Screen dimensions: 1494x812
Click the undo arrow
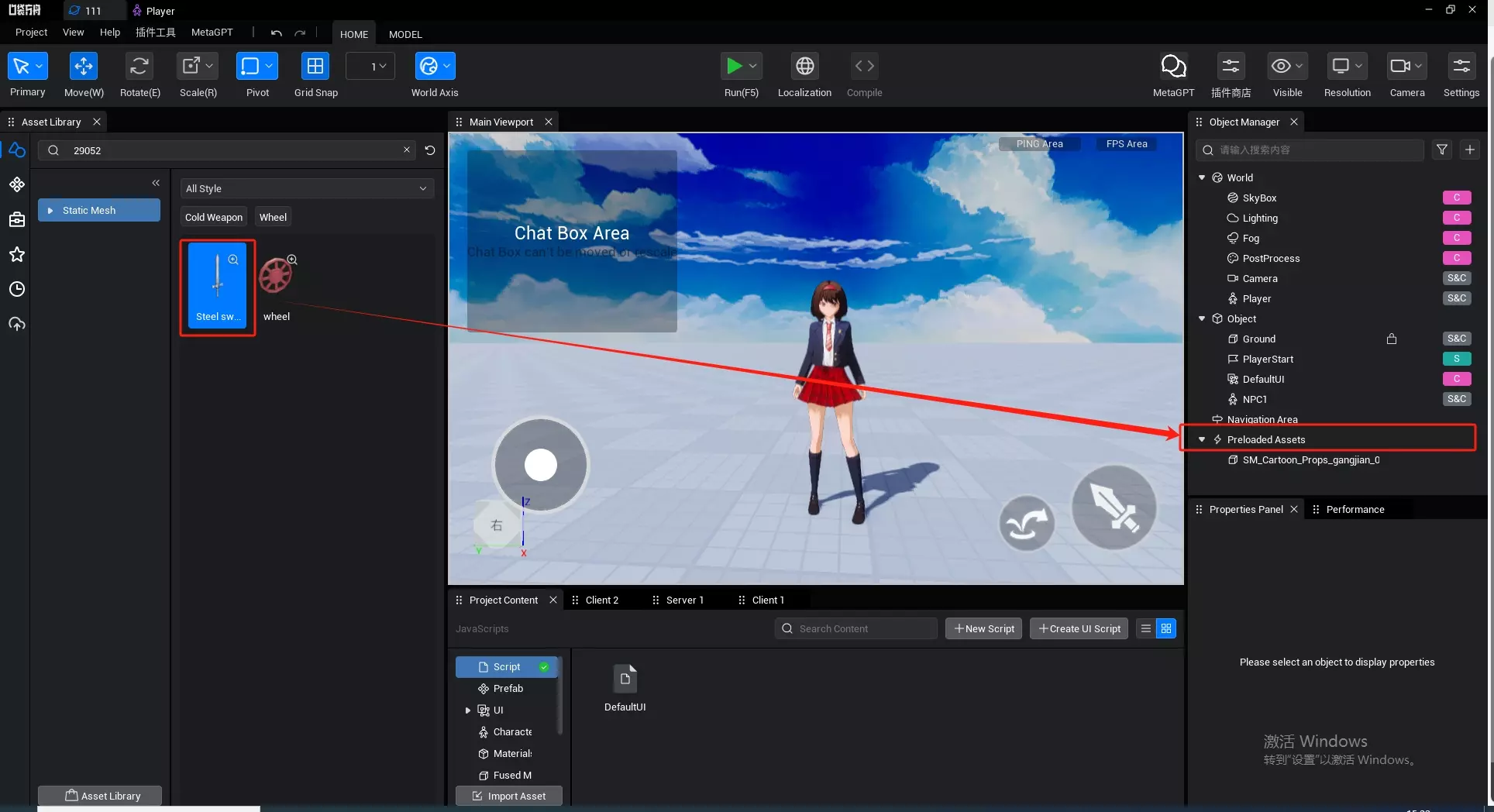point(276,33)
